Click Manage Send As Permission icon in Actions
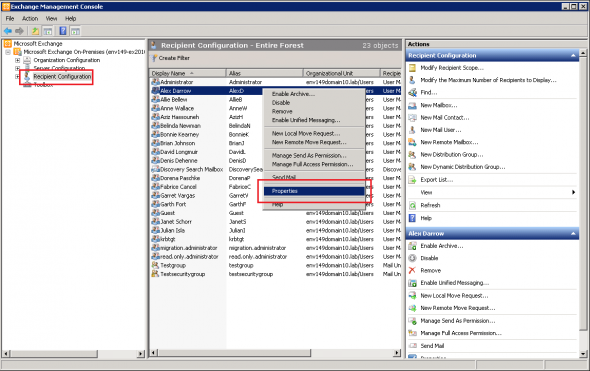This screenshot has height=371, width=590. coord(412,321)
